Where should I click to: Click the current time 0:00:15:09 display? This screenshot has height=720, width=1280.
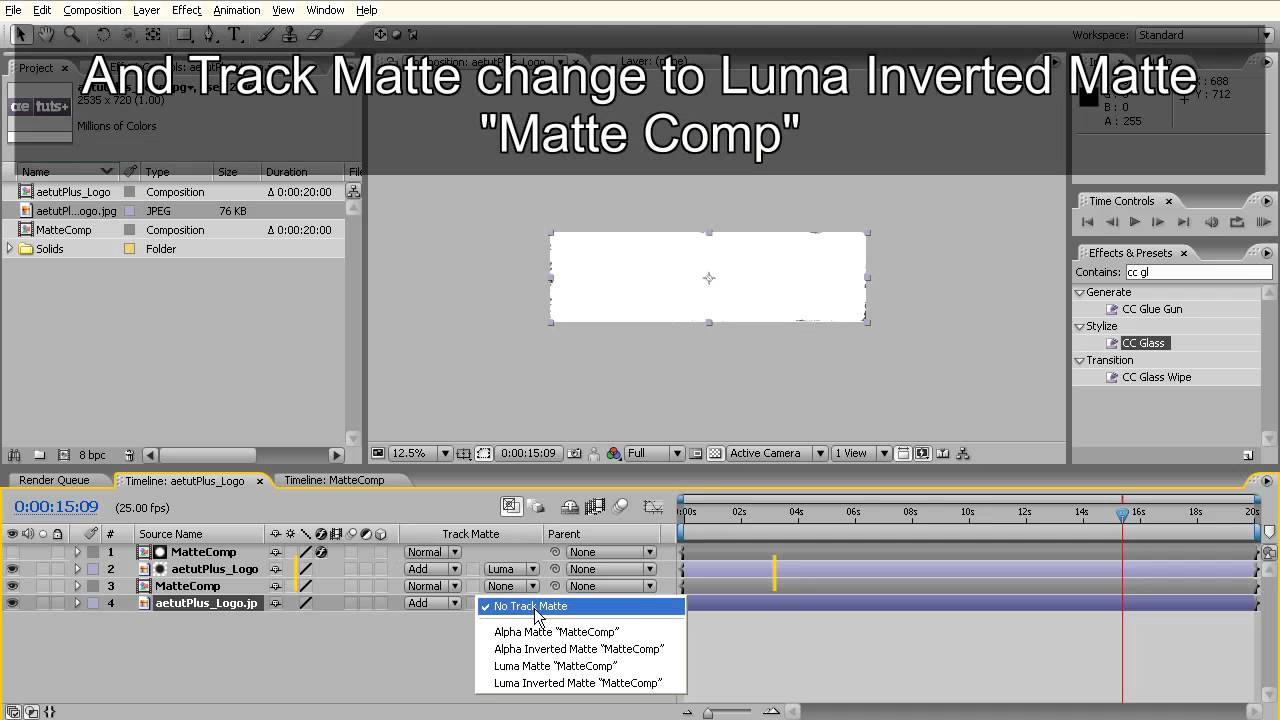56,507
